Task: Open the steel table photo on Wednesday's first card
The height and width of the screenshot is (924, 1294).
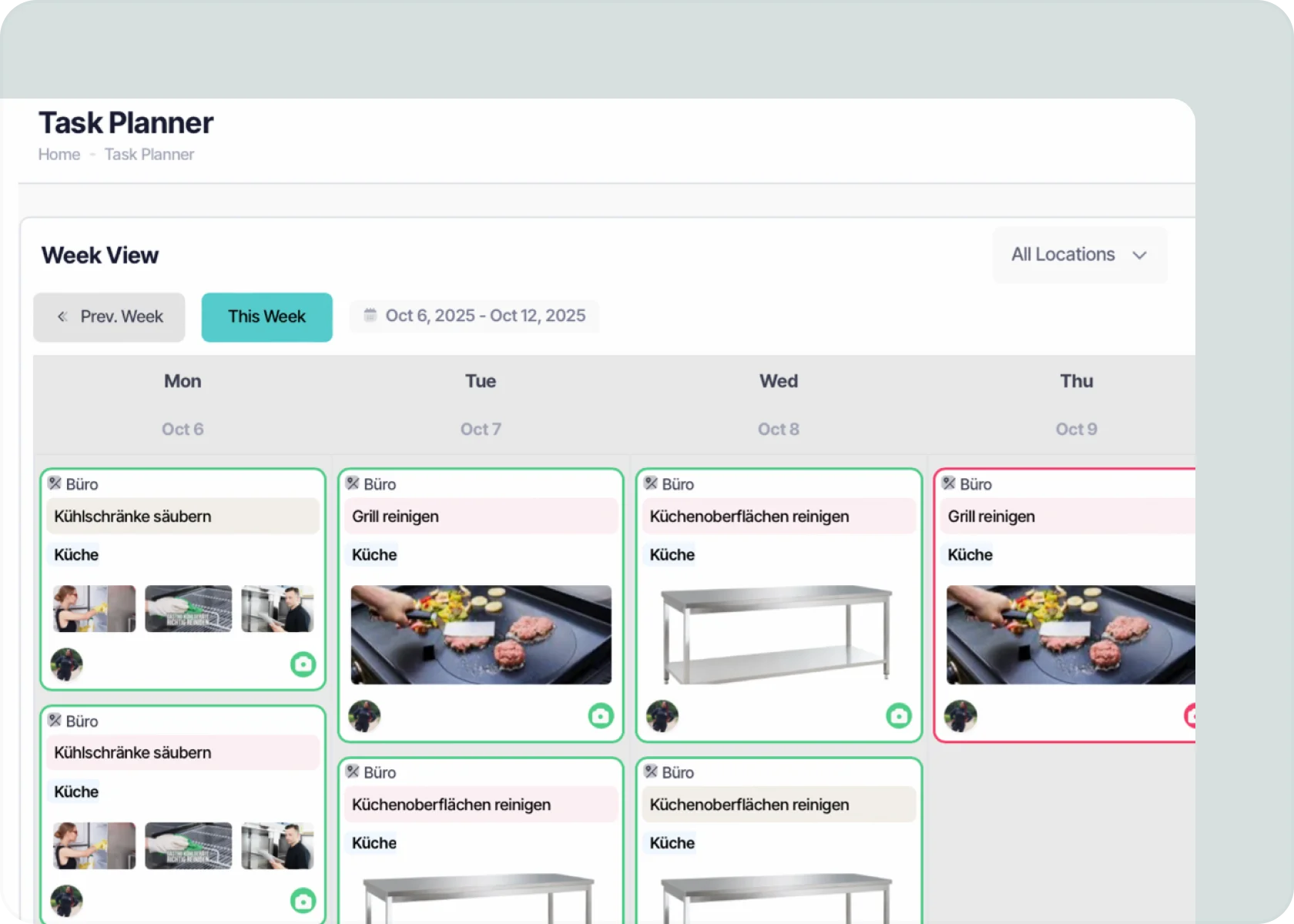Action: pos(778,634)
